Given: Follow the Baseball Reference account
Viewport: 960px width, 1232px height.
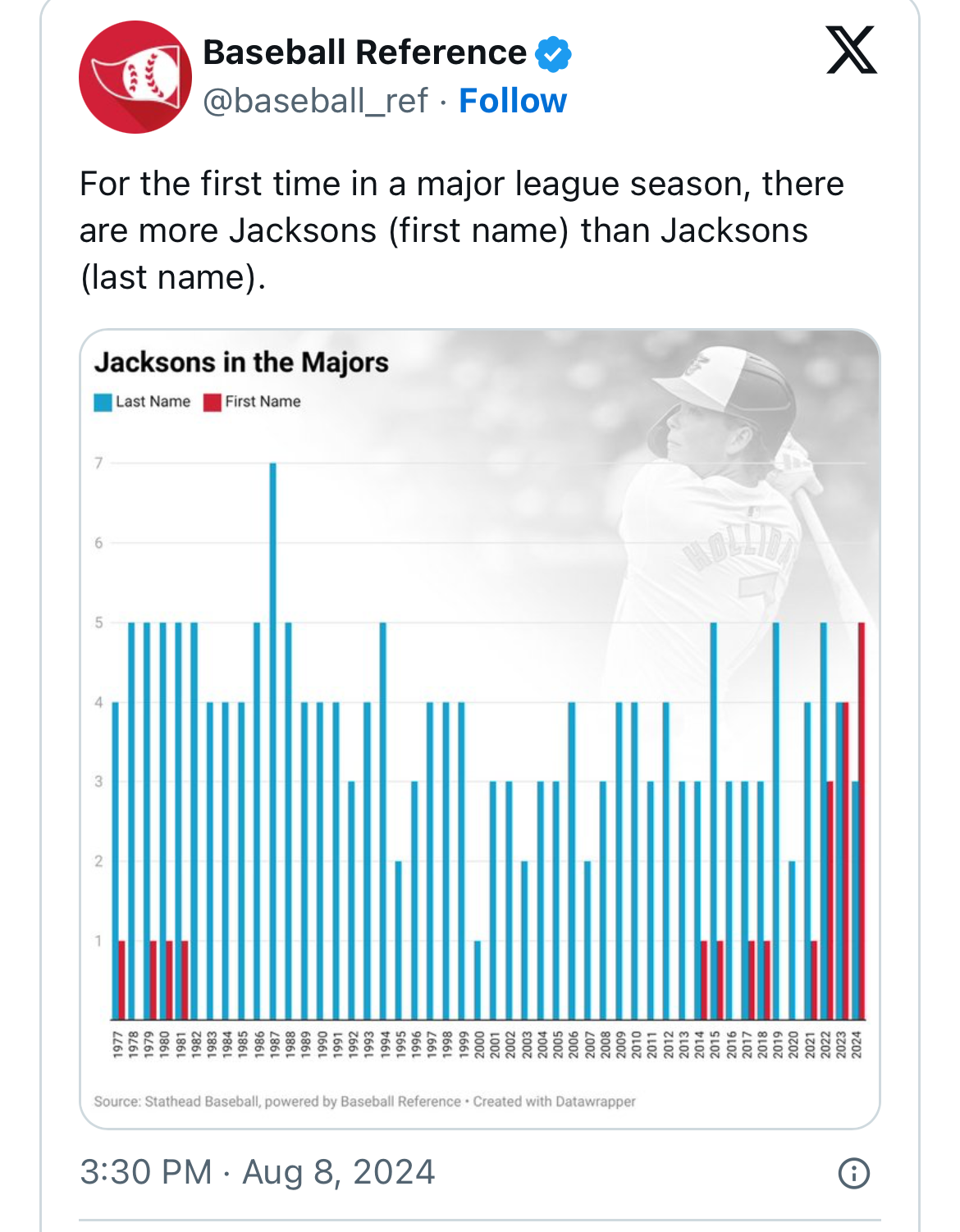Looking at the screenshot, I should pyautogui.click(x=513, y=101).
